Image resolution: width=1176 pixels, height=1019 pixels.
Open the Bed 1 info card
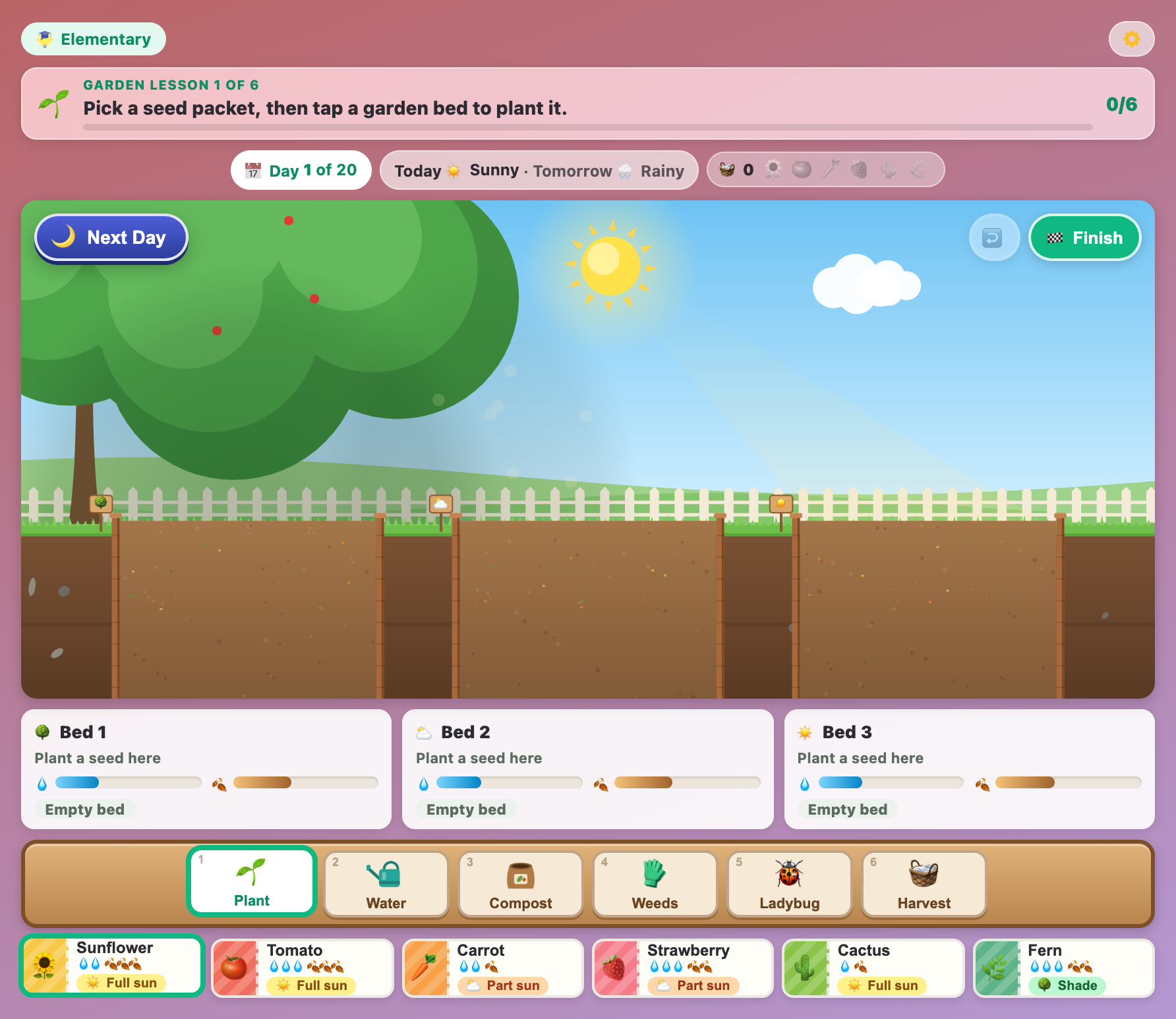coord(206,769)
